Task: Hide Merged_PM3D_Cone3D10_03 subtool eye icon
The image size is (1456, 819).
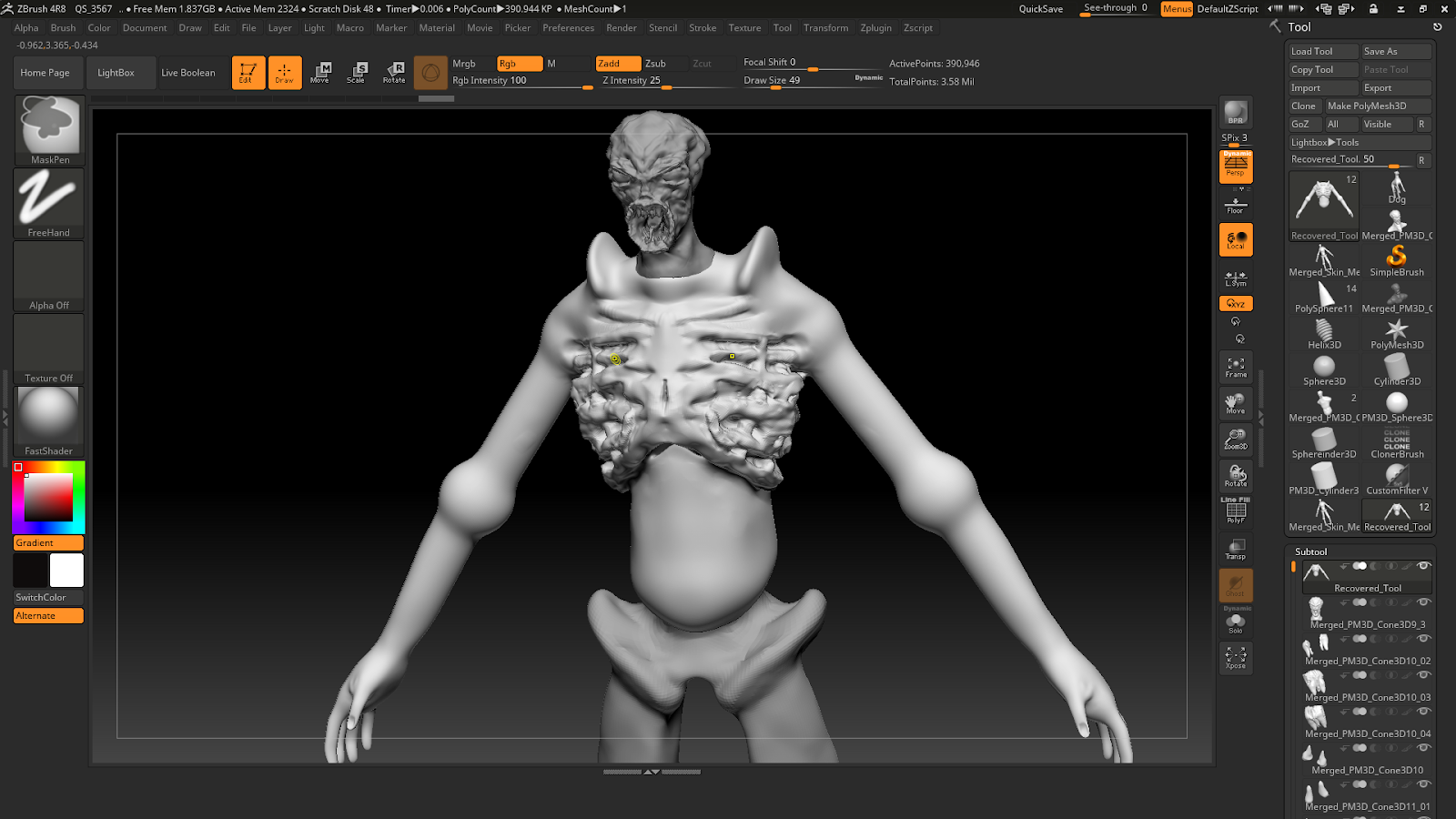Action: click(1424, 675)
